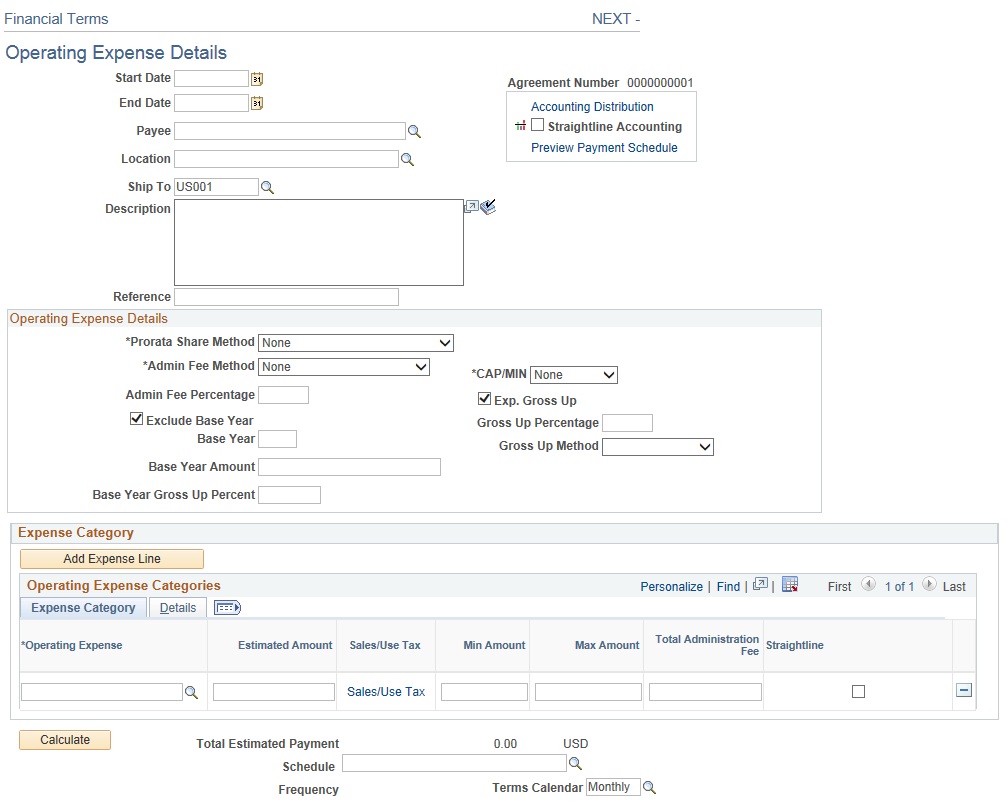Open the NEXT navigation link
Viewport: 1008px width, 802px height.
(612, 19)
